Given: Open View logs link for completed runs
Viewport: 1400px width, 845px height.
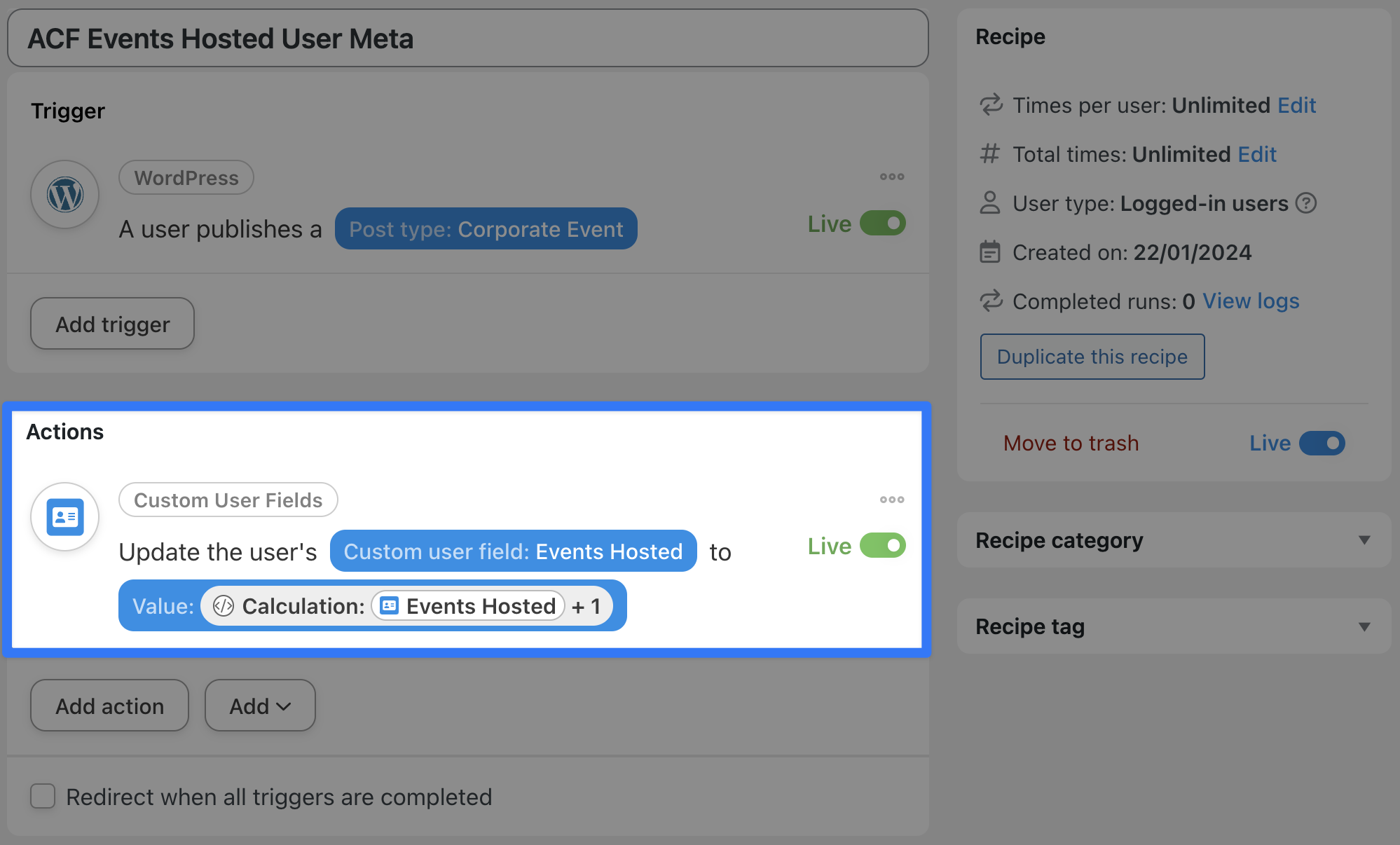Looking at the screenshot, I should point(1251,301).
